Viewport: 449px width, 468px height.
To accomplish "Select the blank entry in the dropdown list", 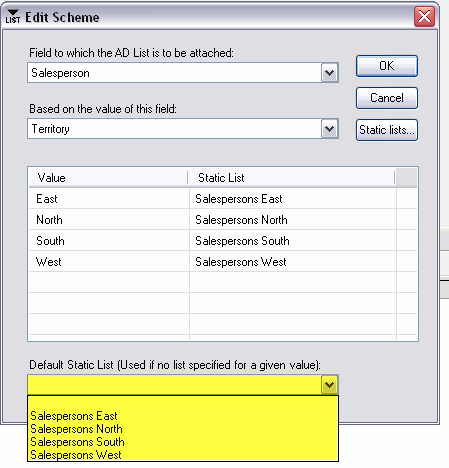I will coord(183,403).
